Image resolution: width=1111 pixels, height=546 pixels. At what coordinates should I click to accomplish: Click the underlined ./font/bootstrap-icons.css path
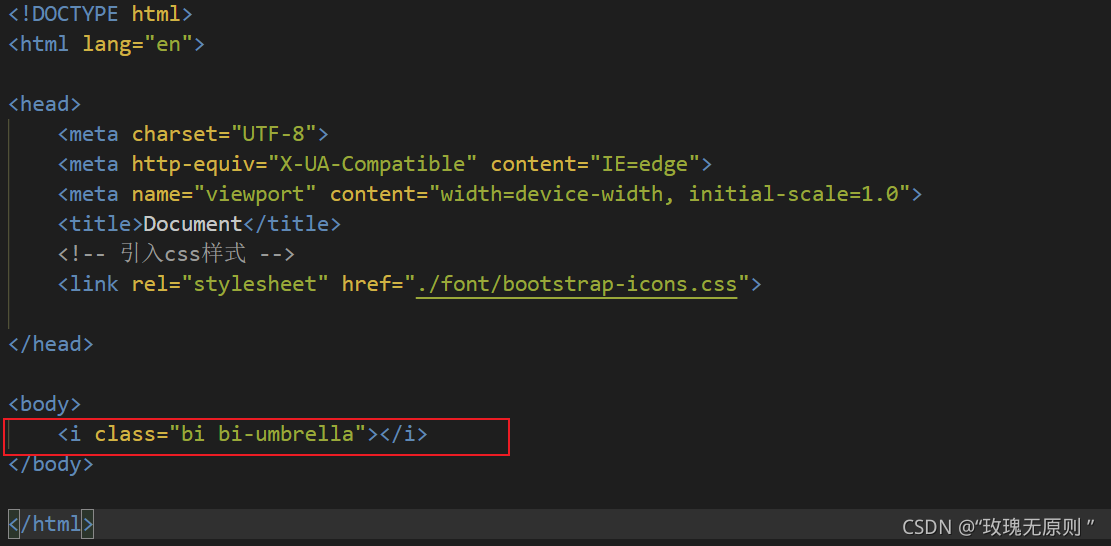(x=577, y=285)
